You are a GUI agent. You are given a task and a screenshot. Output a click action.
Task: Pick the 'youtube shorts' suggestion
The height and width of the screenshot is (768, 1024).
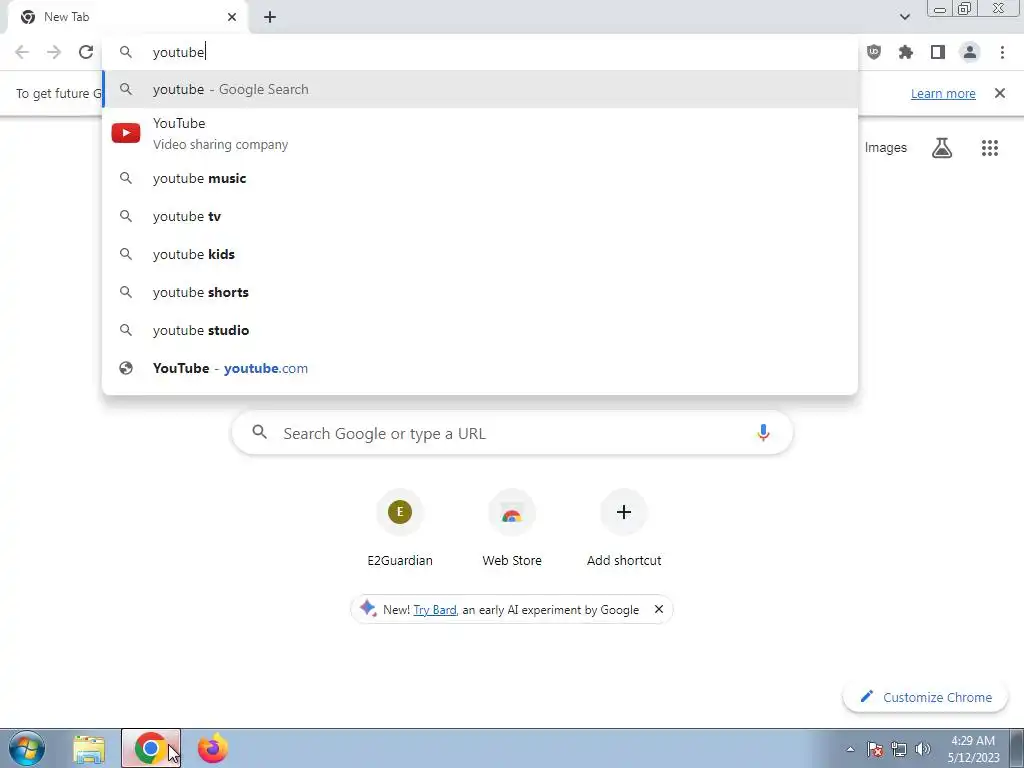[480, 292]
